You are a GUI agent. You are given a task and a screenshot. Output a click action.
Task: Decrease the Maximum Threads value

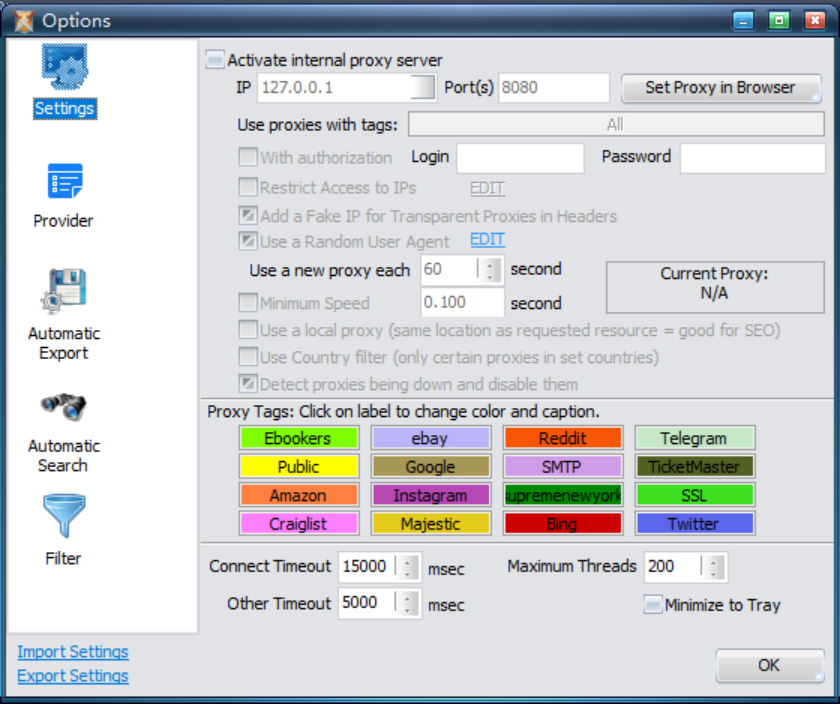[x=714, y=574]
